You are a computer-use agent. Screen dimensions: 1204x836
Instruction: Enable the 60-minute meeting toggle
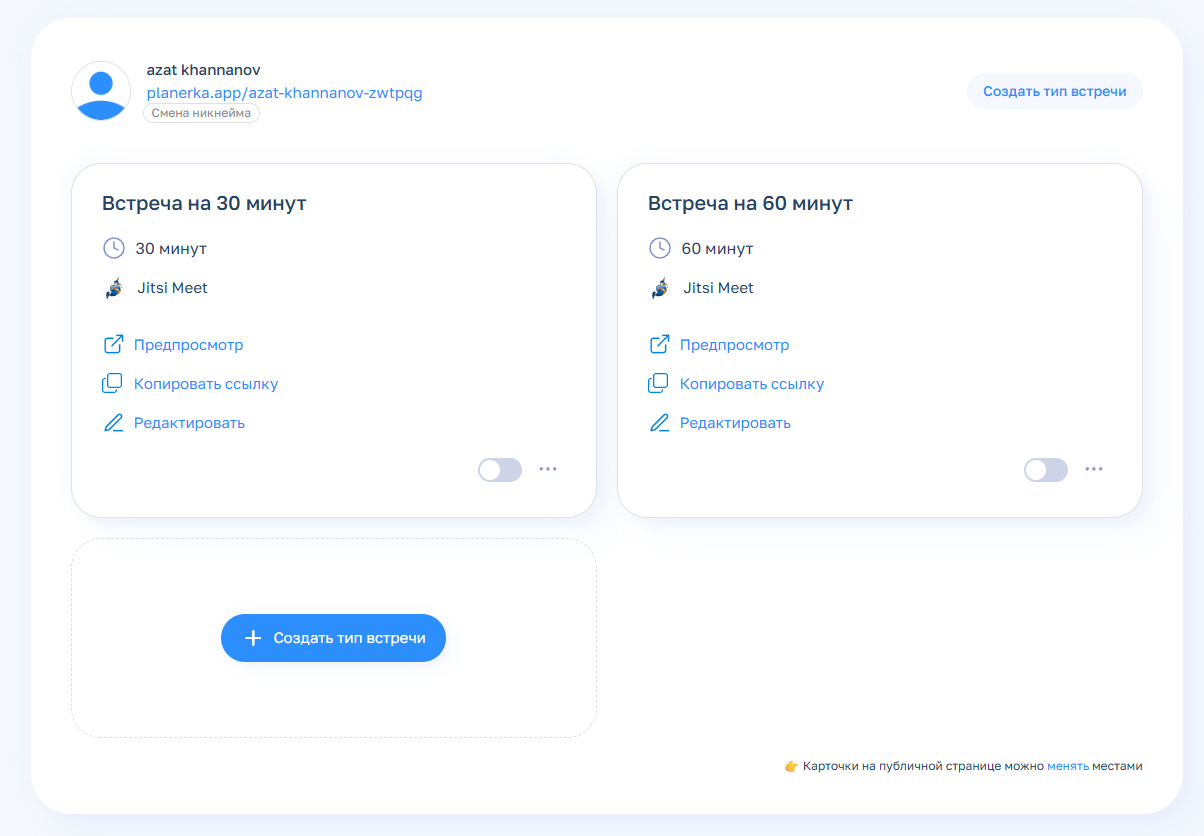coord(1046,470)
